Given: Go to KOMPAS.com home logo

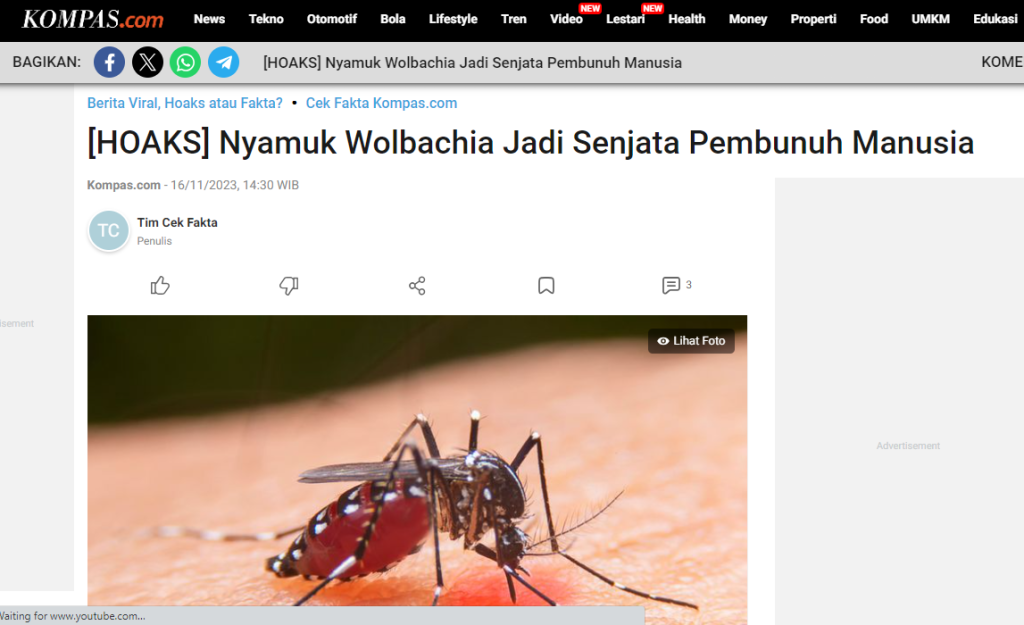Looking at the screenshot, I should point(93,20).
